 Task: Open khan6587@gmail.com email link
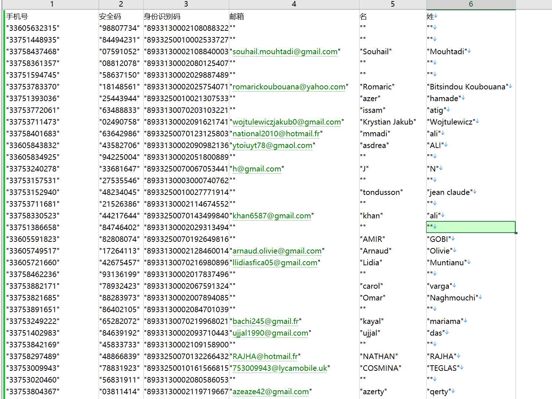272,216
